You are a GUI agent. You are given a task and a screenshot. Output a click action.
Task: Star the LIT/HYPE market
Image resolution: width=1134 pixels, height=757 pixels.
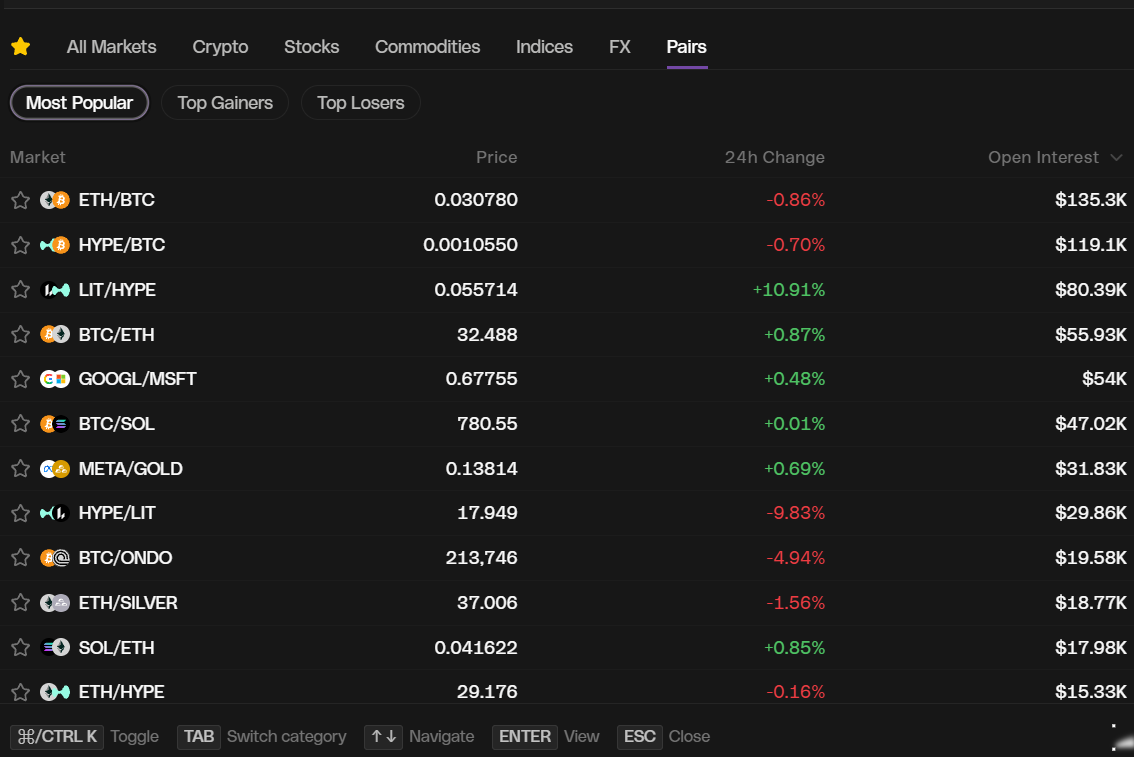[20, 290]
